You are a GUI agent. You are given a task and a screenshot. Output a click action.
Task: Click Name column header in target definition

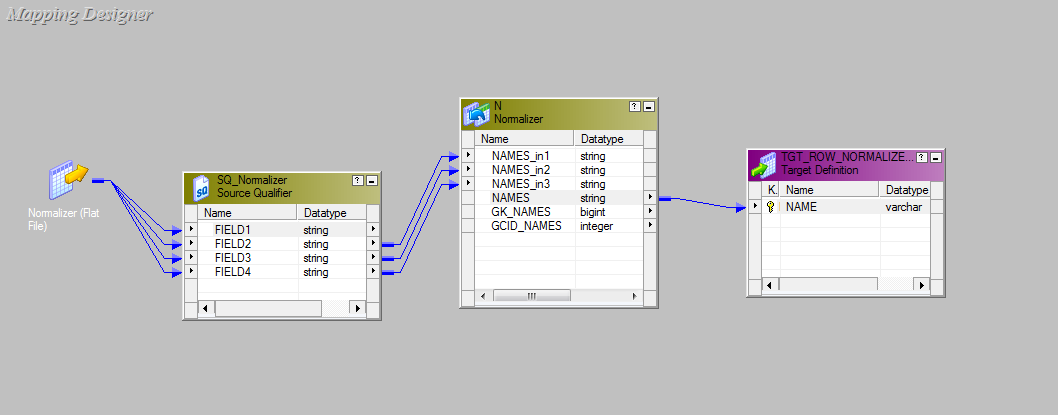[x=830, y=190]
